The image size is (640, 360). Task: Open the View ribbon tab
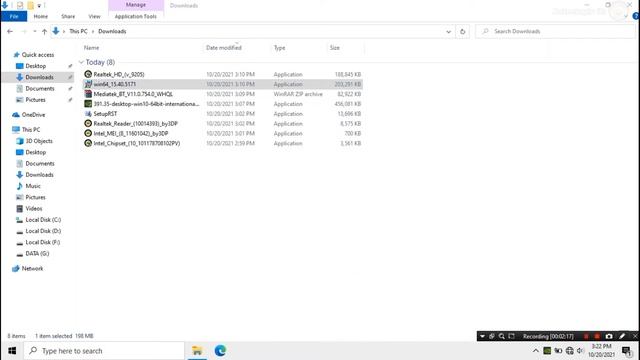94,16
